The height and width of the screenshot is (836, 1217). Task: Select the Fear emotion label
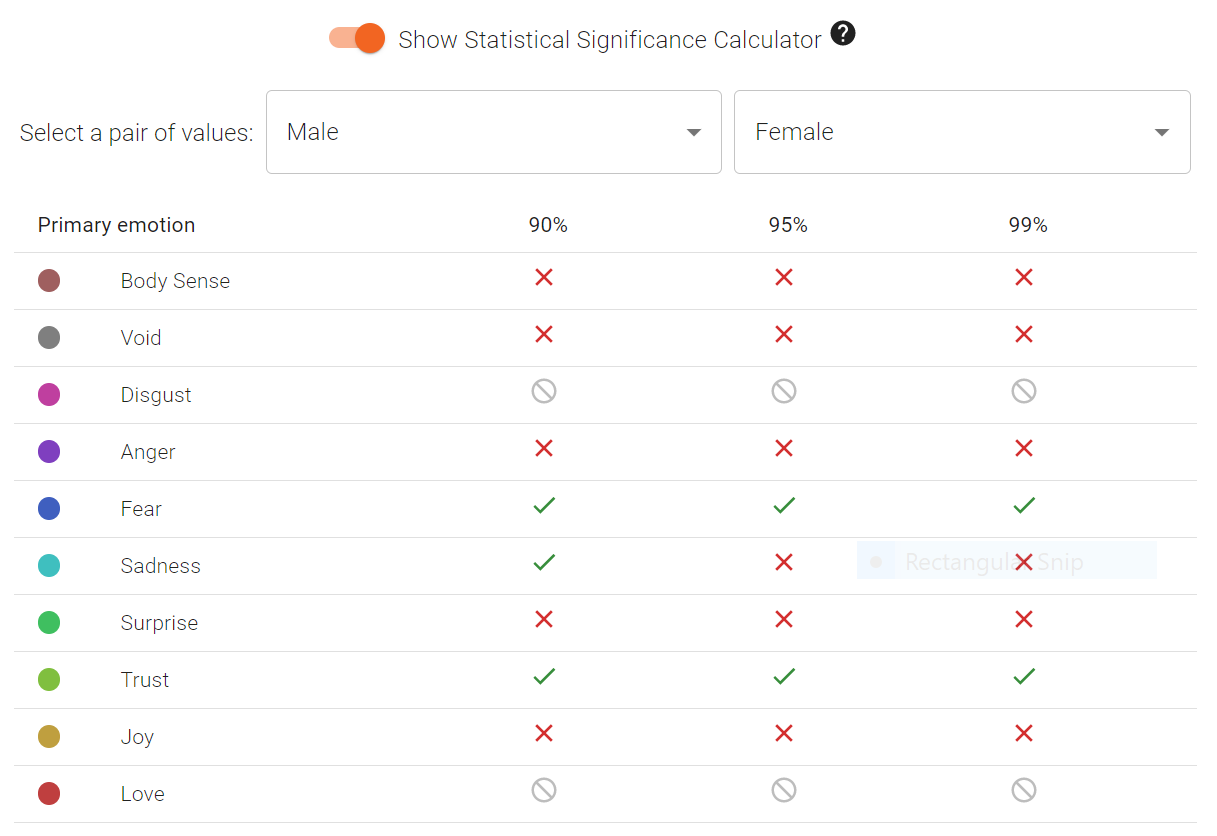[x=140, y=508]
